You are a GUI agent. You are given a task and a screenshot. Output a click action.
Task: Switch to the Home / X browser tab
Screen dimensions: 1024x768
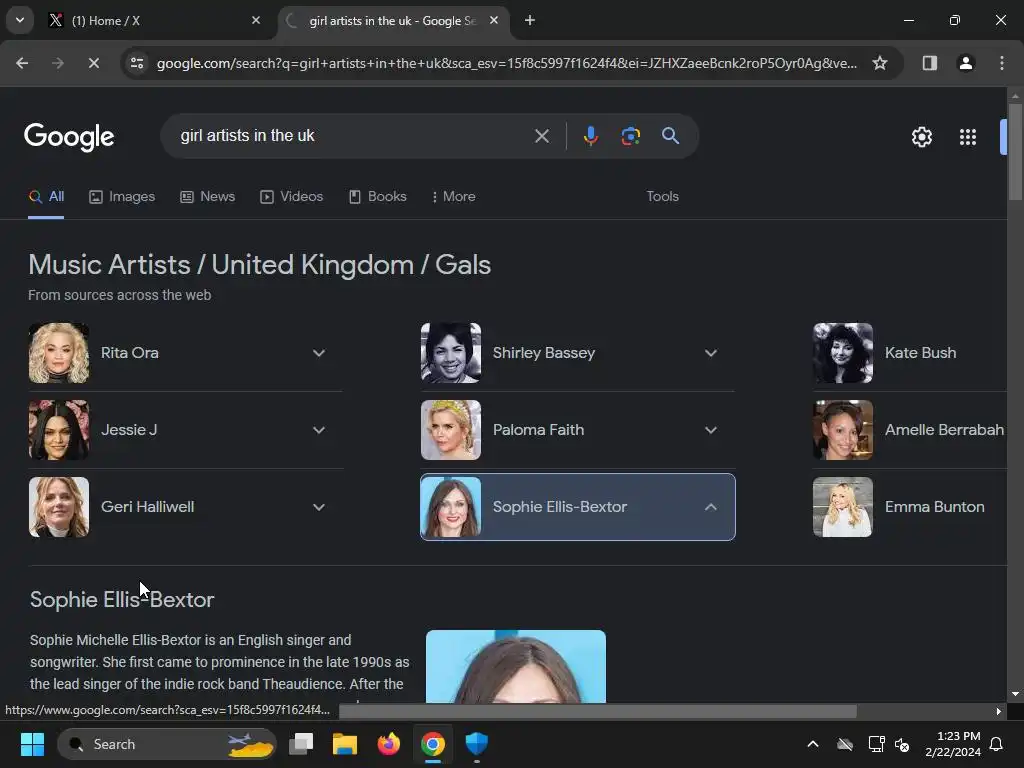(154, 20)
